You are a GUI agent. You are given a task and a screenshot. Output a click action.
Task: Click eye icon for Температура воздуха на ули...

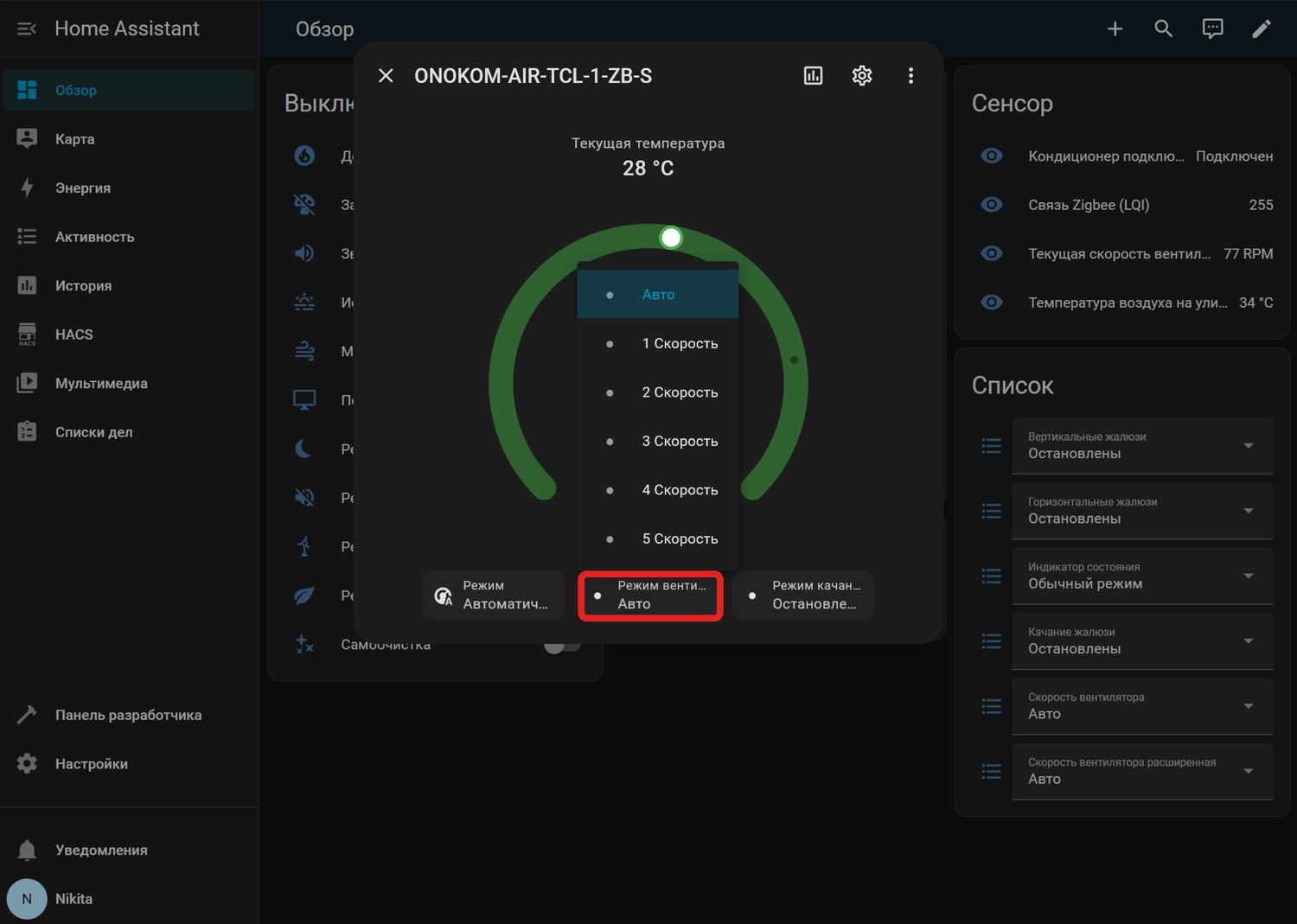(x=992, y=303)
